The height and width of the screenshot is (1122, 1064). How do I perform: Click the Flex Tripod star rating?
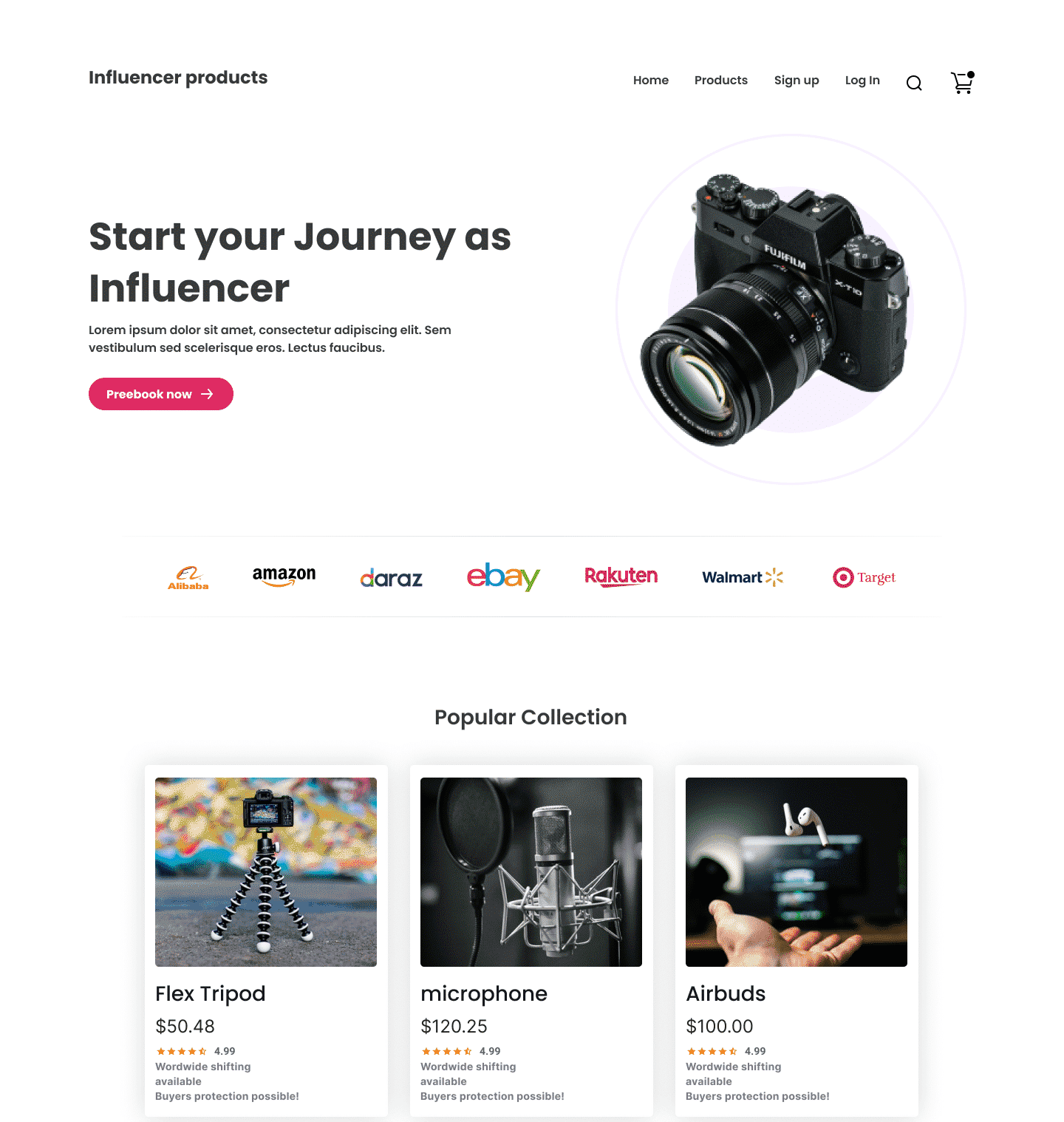pyautogui.click(x=182, y=1051)
